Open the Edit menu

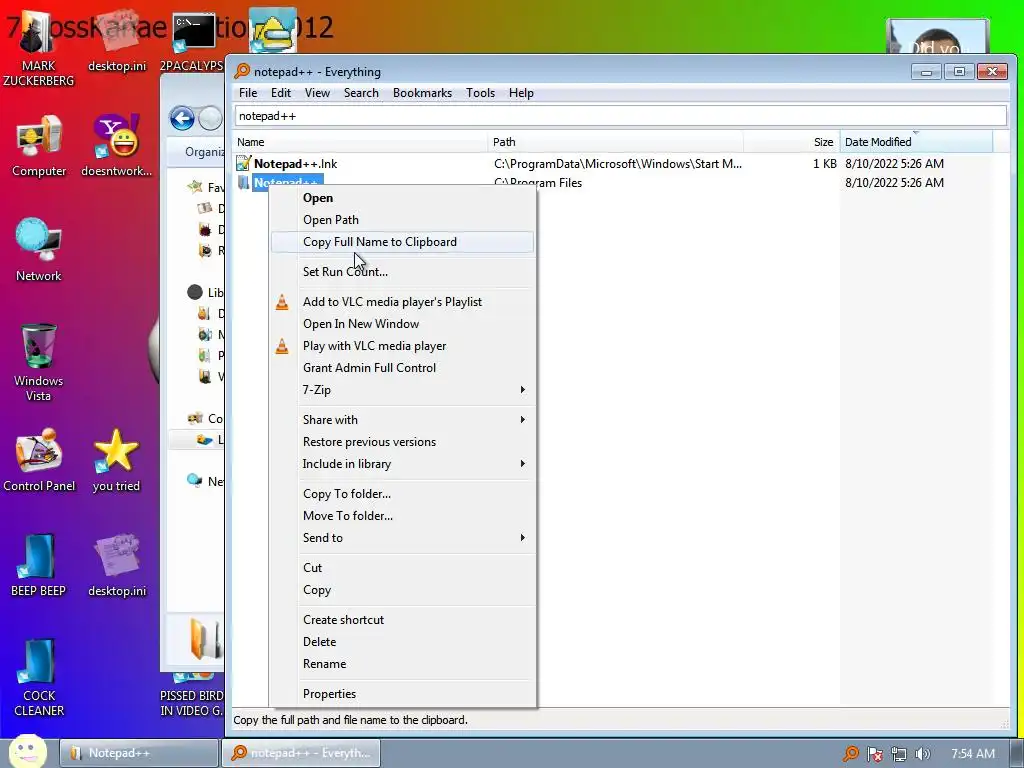(281, 93)
